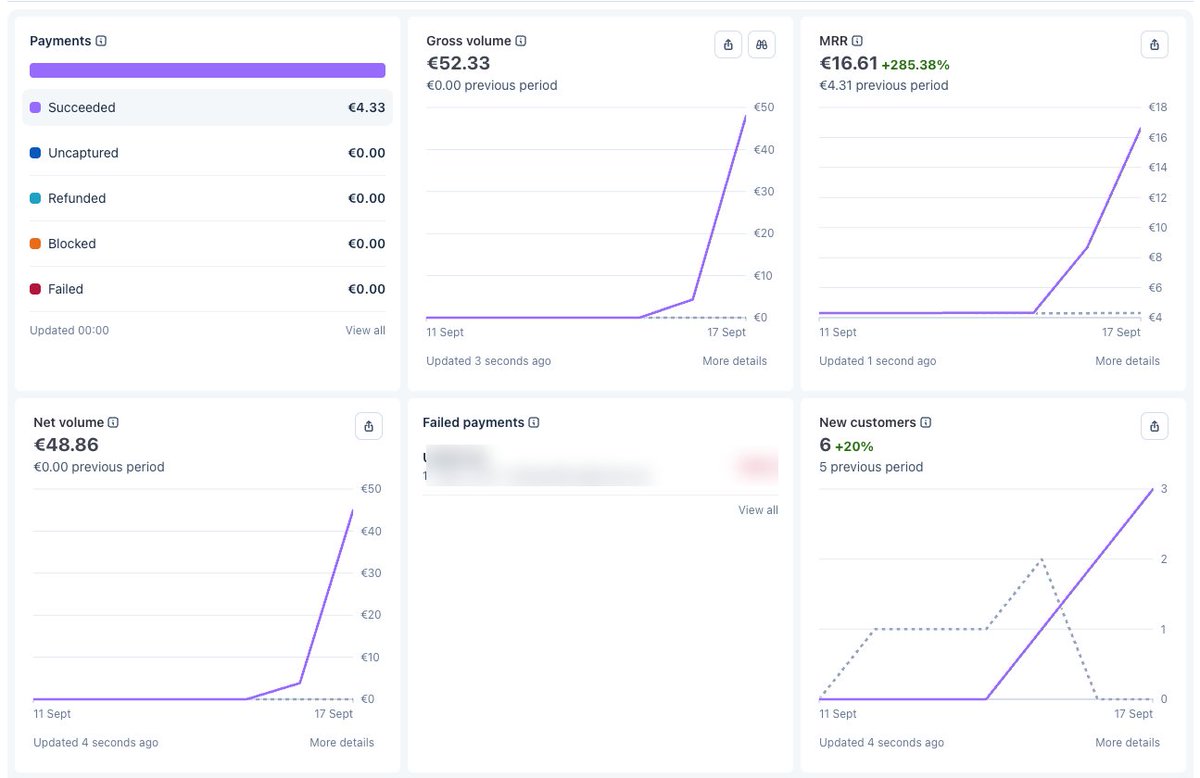Click the New customers share/export icon
The height and width of the screenshot is (778, 1200).
[1155, 426]
